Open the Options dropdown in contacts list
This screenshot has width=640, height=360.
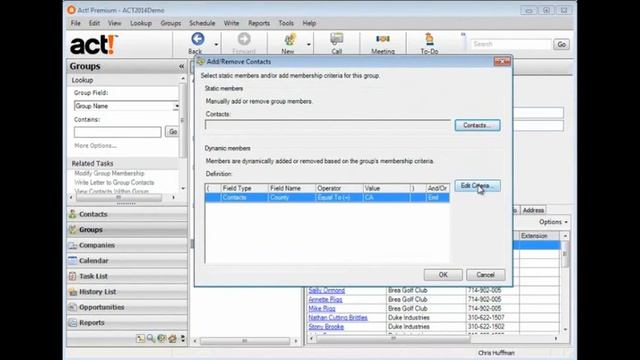[x=553, y=222]
